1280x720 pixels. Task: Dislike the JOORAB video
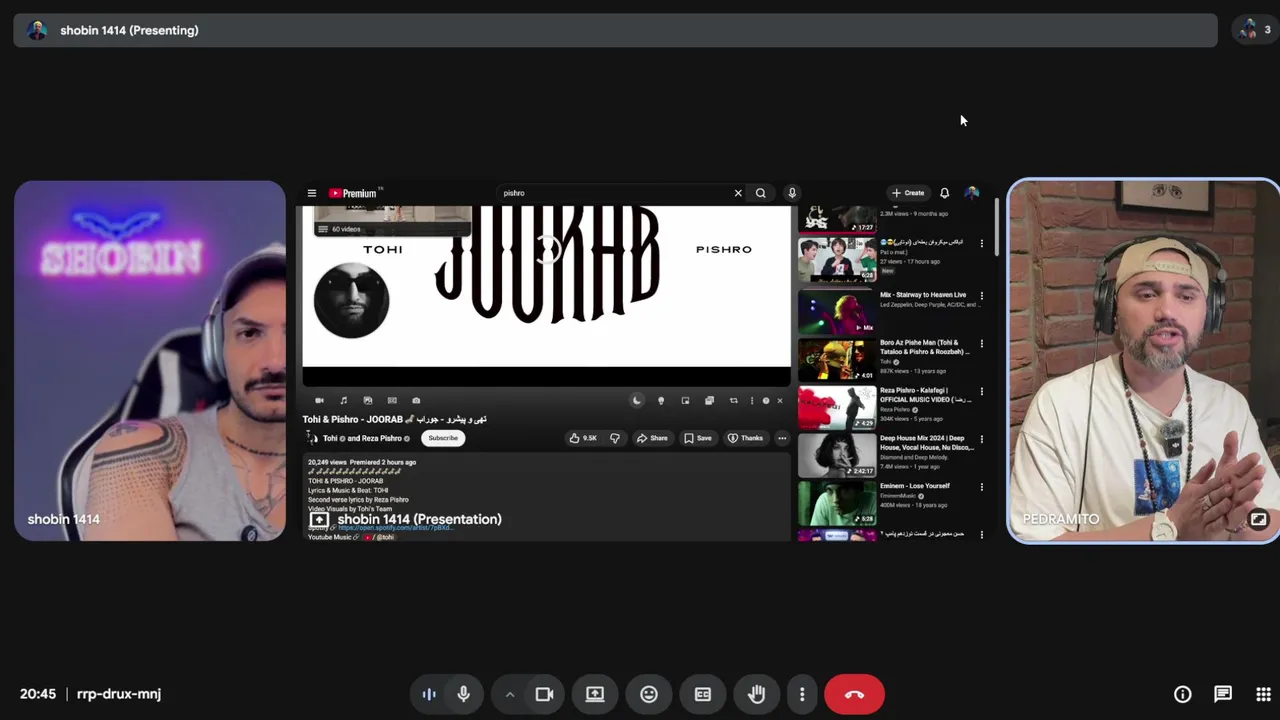614,438
